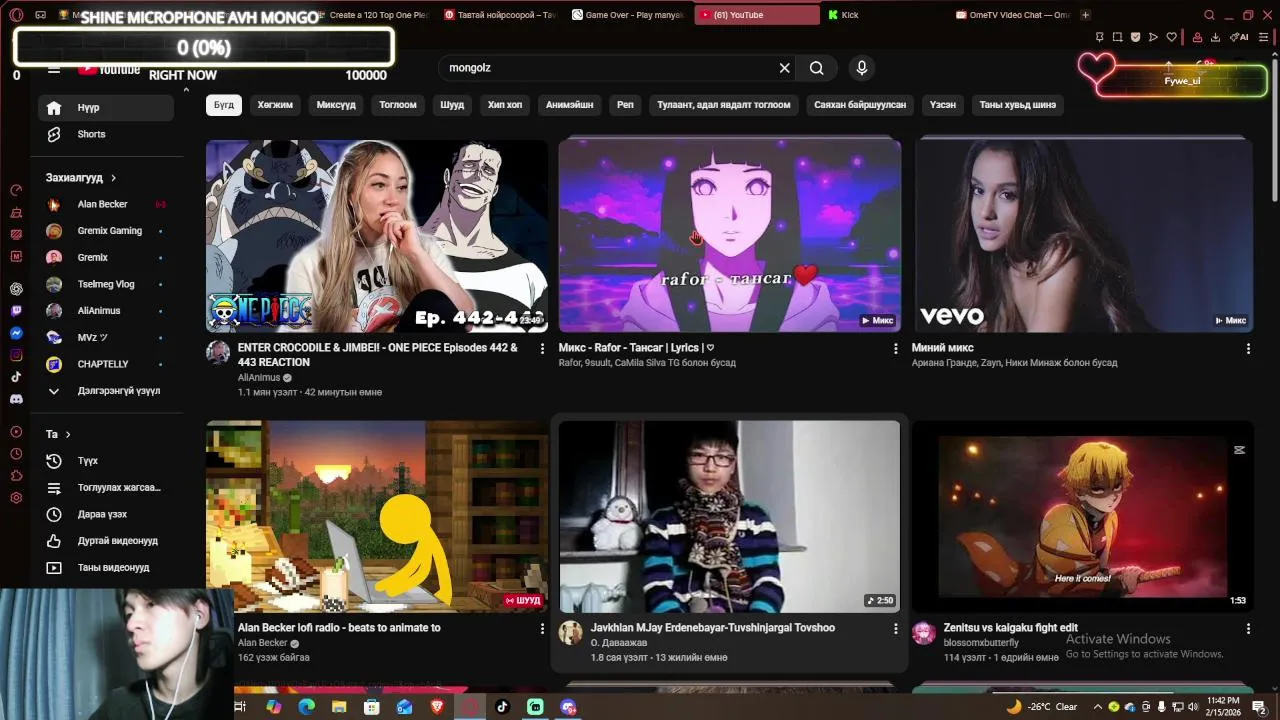The height and width of the screenshot is (720, 1280).
Task: Select the Тоглоом filter chip
Action: tap(398, 105)
